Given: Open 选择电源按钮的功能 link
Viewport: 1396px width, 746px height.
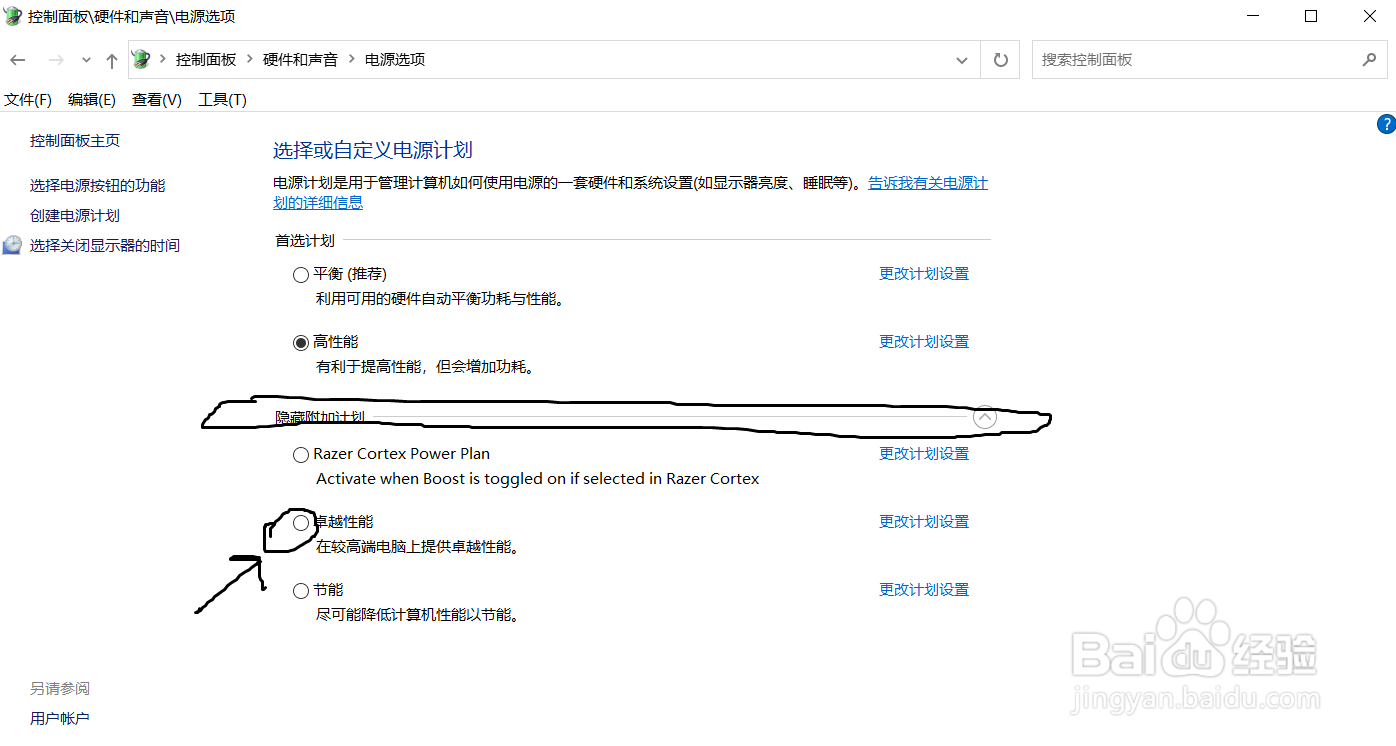Looking at the screenshot, I should pos(98,186).
